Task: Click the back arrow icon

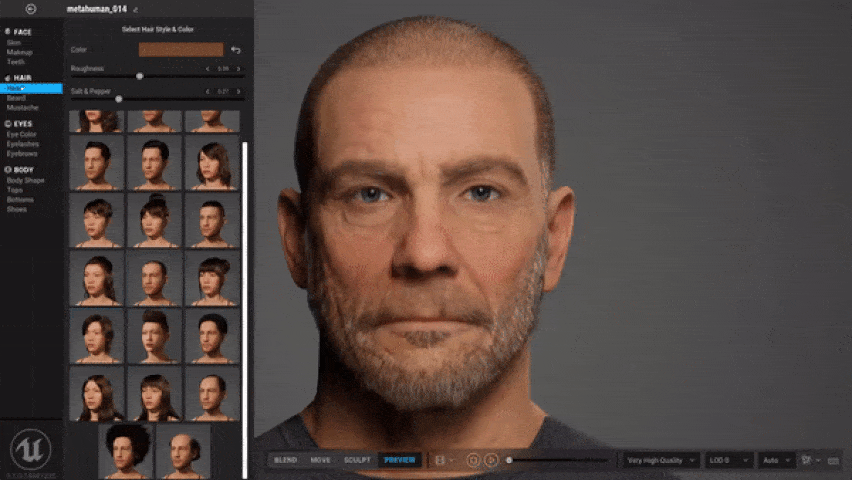Action: pos(31,9)
